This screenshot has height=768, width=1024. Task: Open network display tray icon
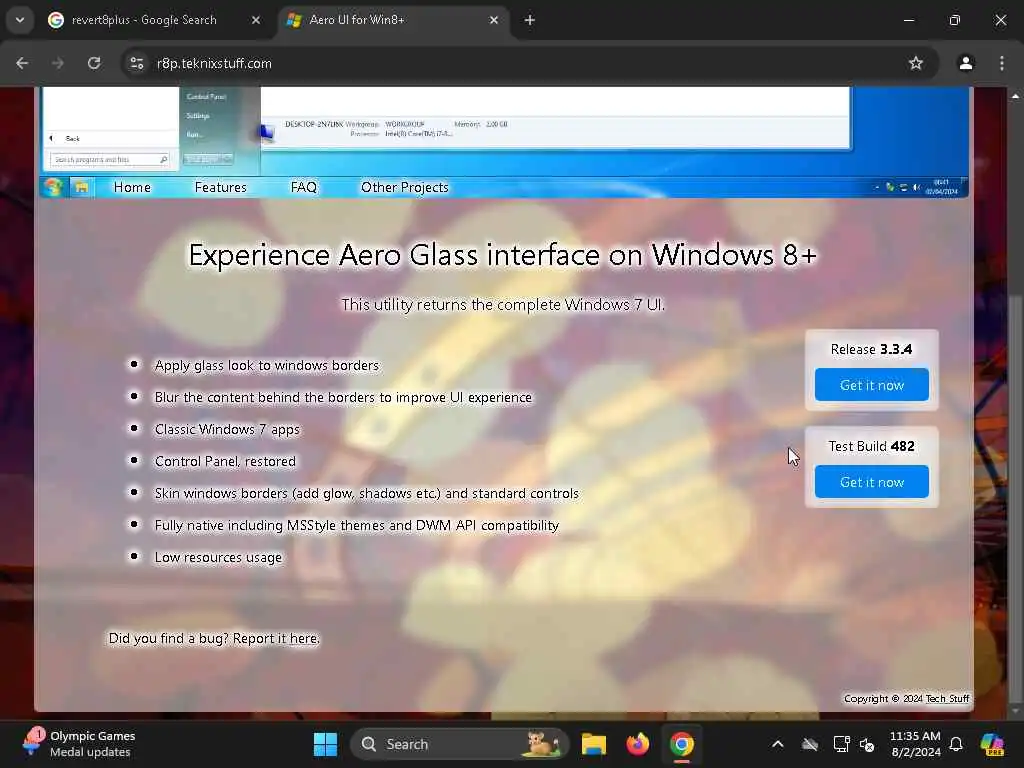(x=841, y=744)
